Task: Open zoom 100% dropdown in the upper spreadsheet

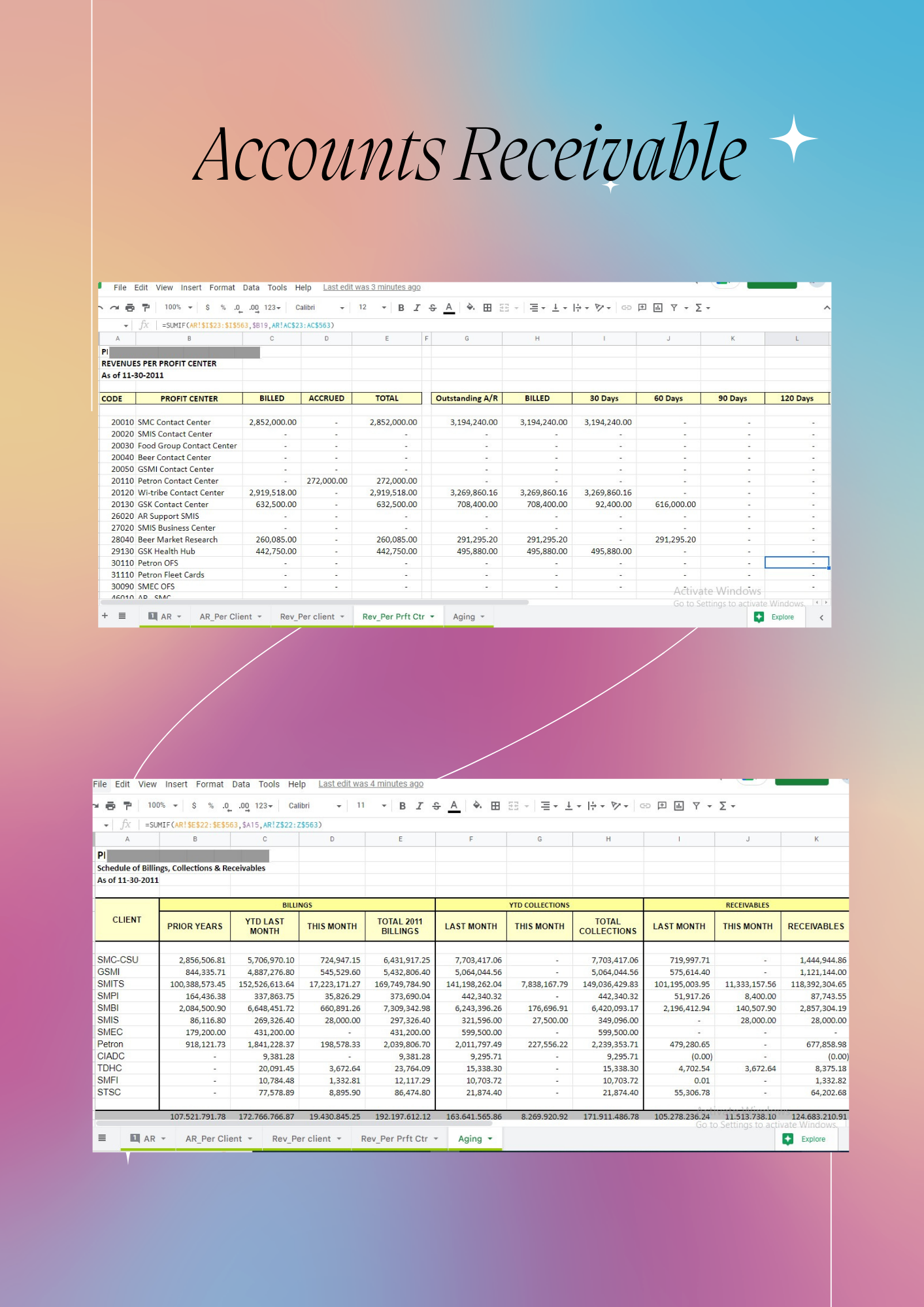Action: (178, 307)
